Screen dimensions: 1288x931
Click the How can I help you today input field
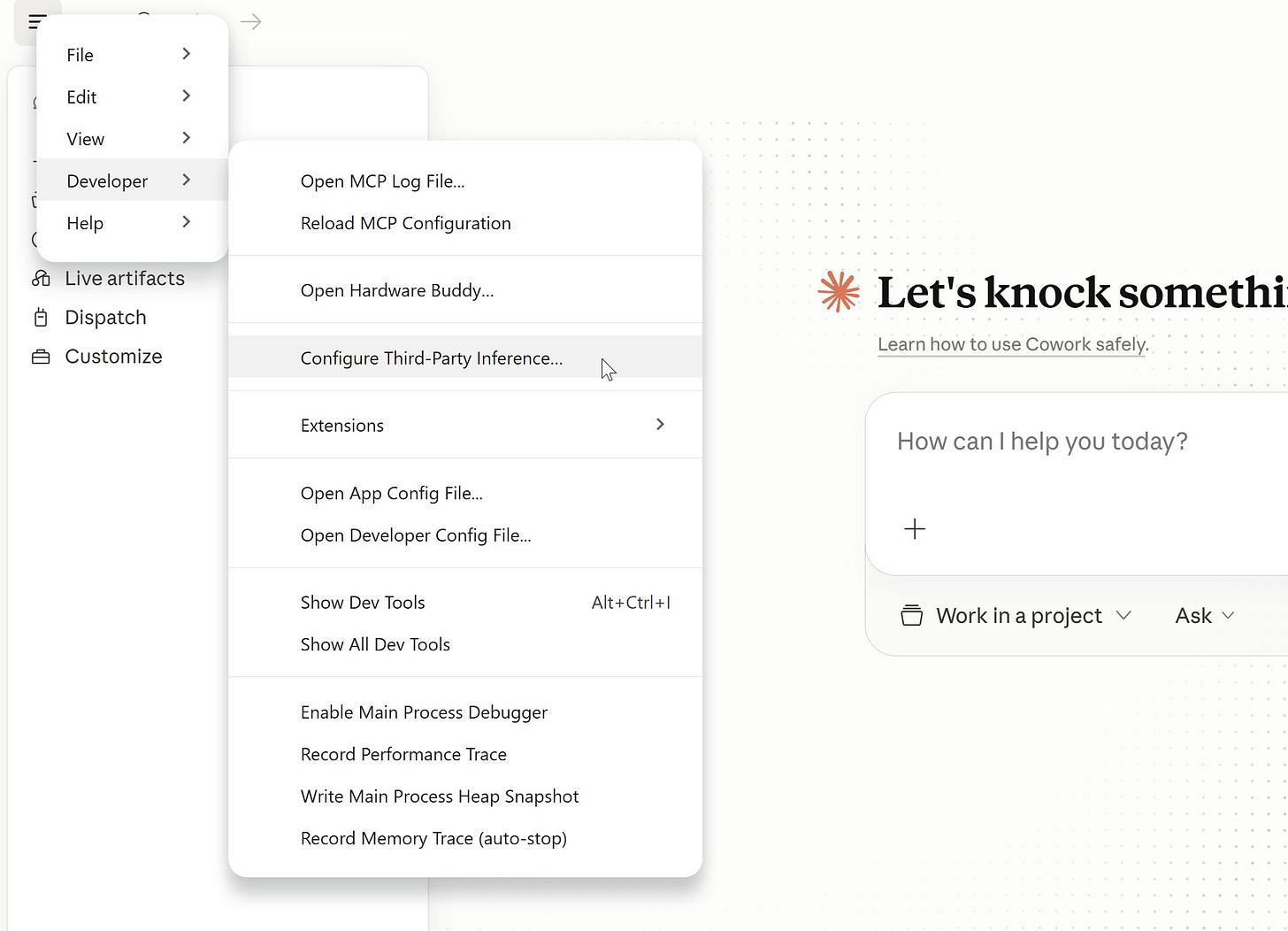[x=1042, y=441]
